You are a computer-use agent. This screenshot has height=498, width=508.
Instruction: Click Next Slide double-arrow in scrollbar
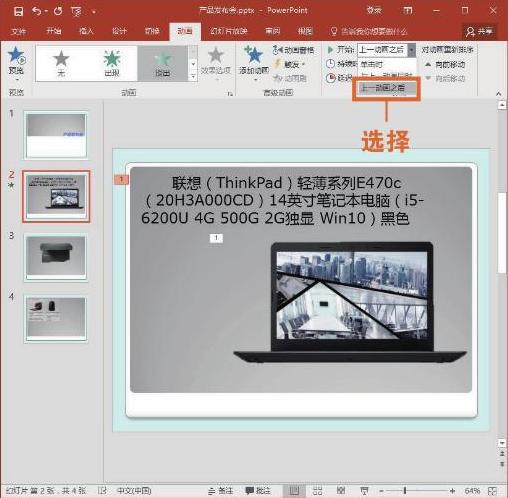coord(502,464)
